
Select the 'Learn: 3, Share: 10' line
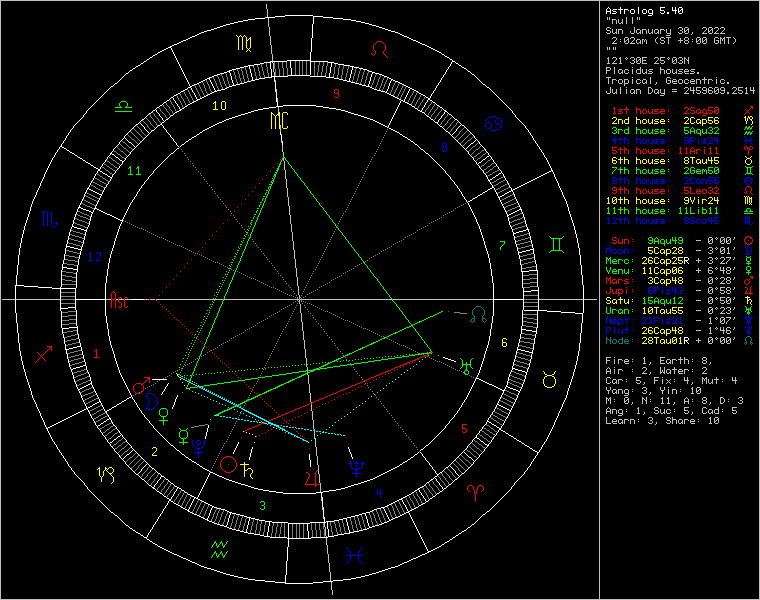tap(662, 421)
